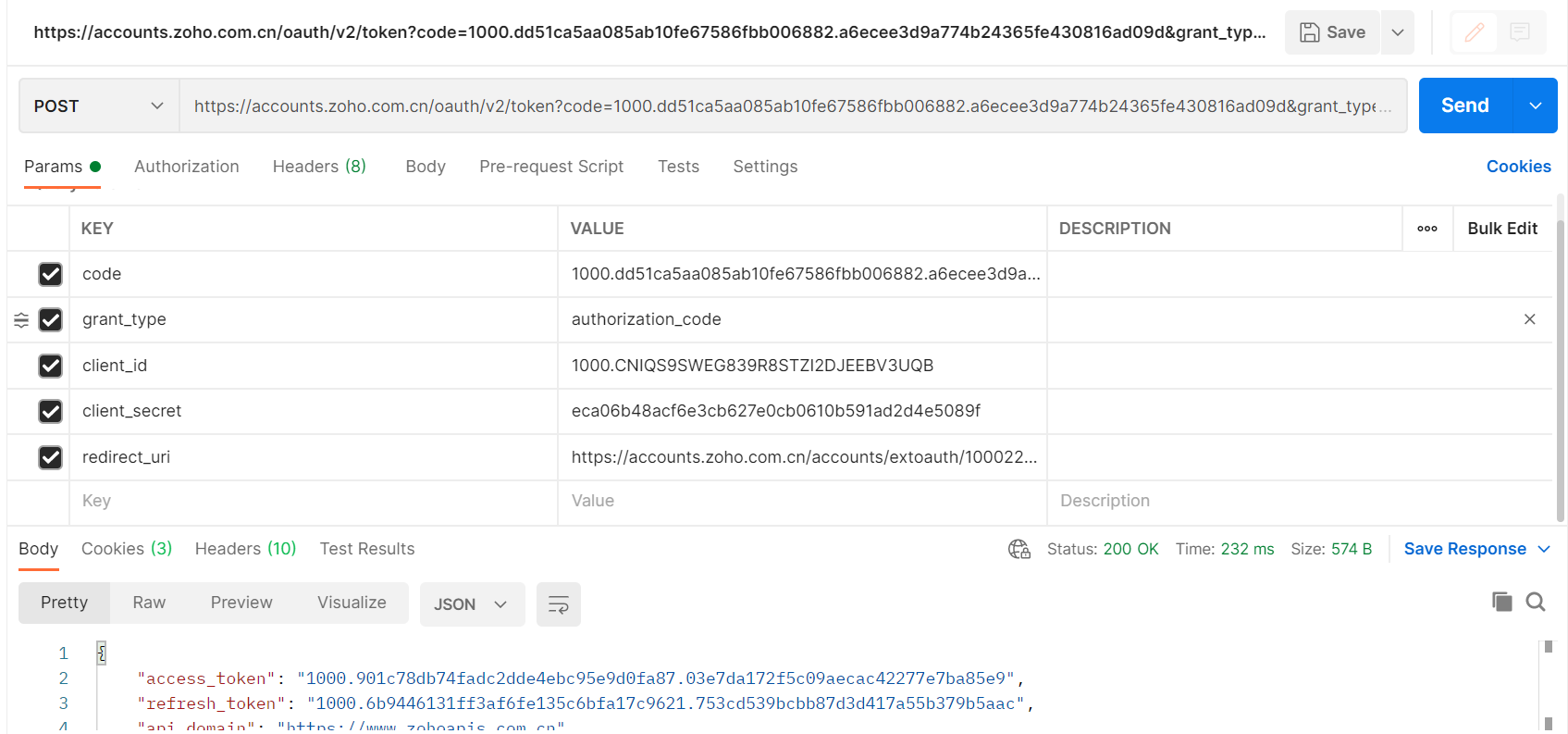
Task: Click the access_token value line
Action: [655, 678]
